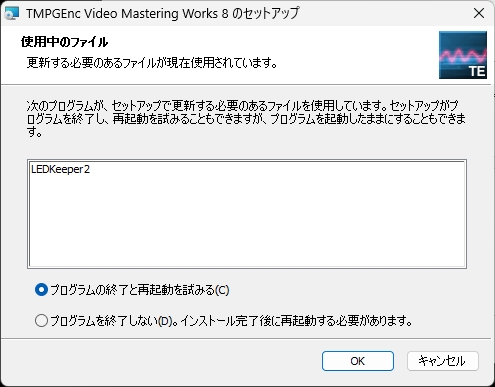Click the 使用中のファイル heading

click(x=64, y=42)
